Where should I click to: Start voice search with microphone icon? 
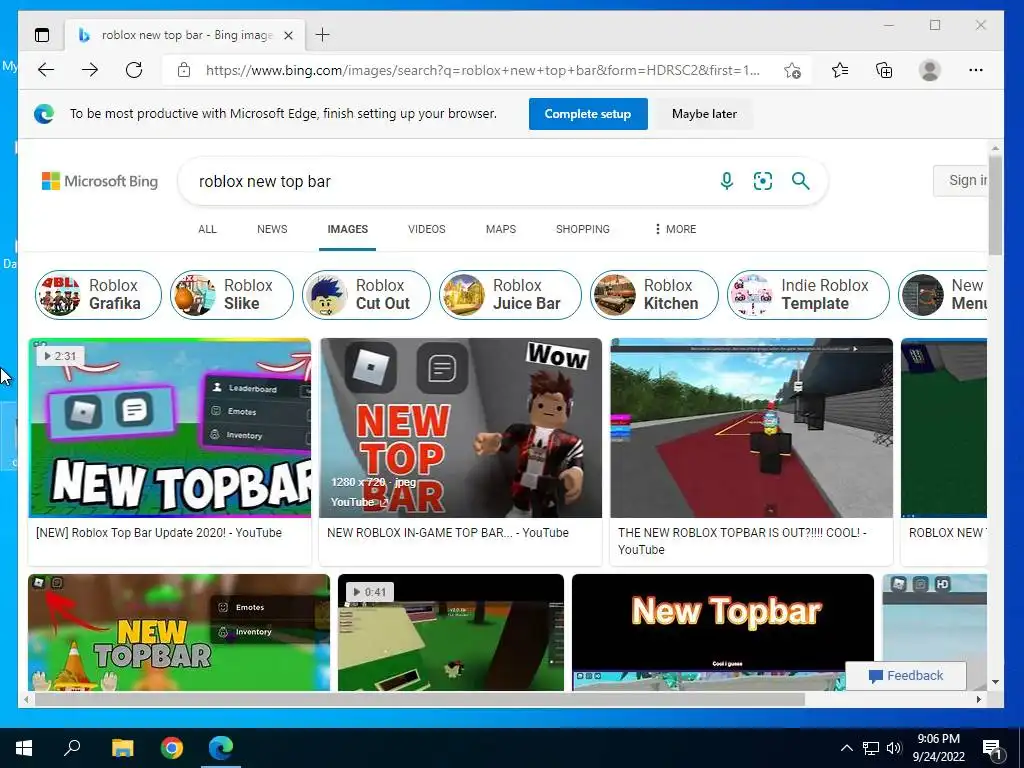click(x=726, y=181)
